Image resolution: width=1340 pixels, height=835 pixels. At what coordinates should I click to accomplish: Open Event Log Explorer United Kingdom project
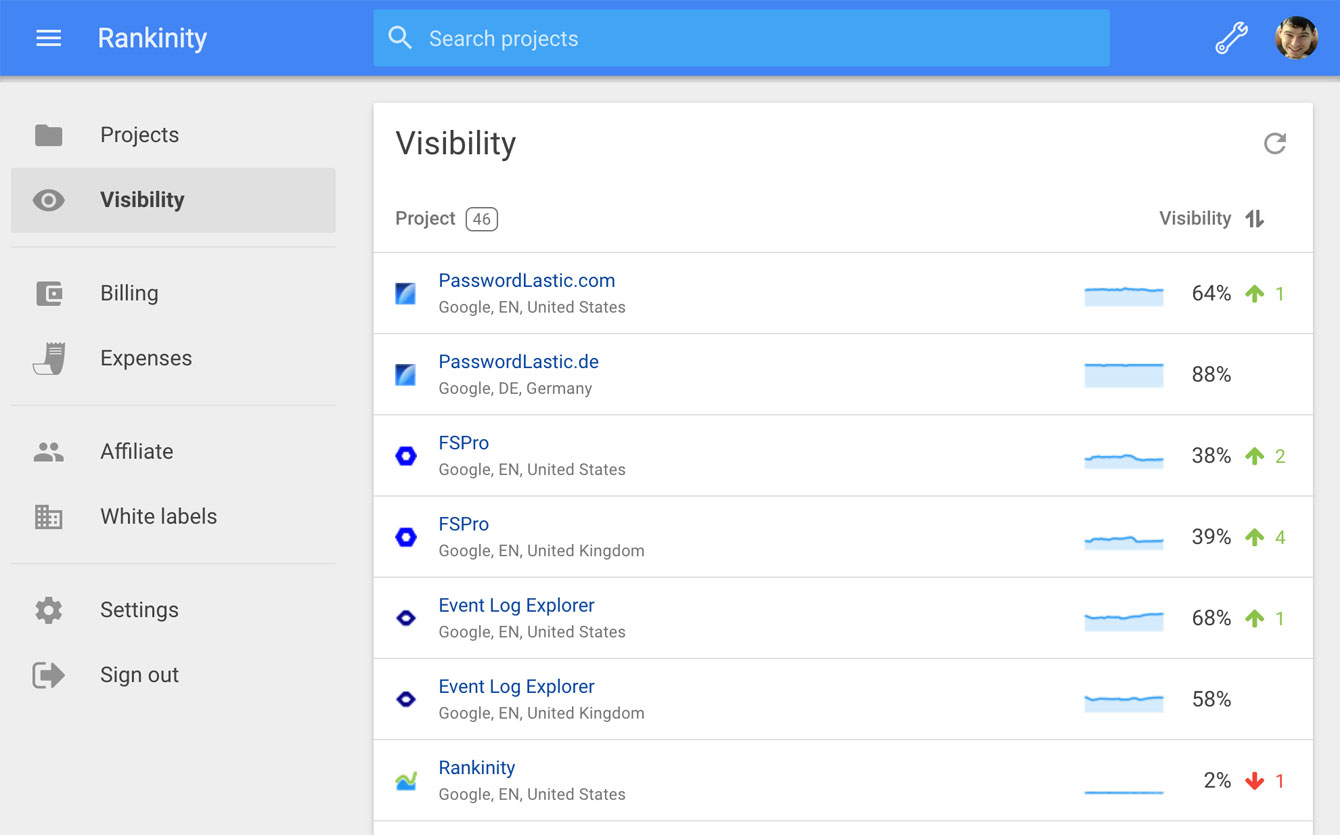517,687
